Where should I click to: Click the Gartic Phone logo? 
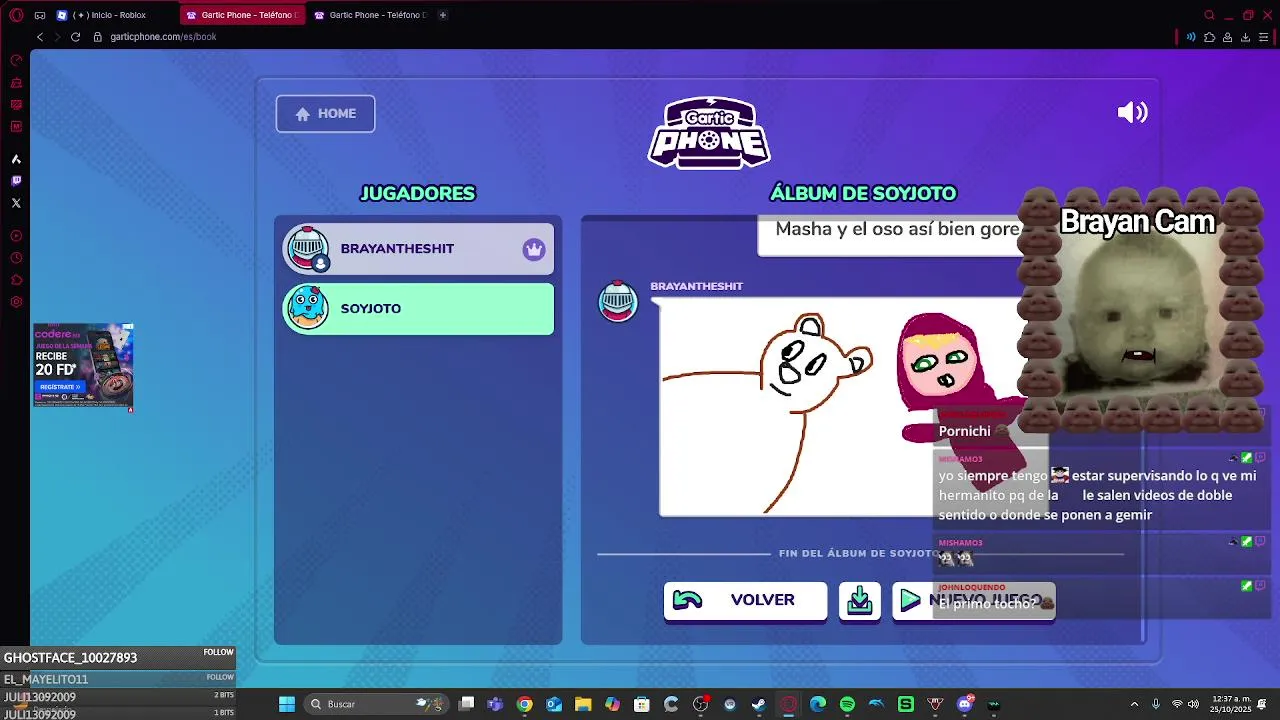(x=709, y=132)
